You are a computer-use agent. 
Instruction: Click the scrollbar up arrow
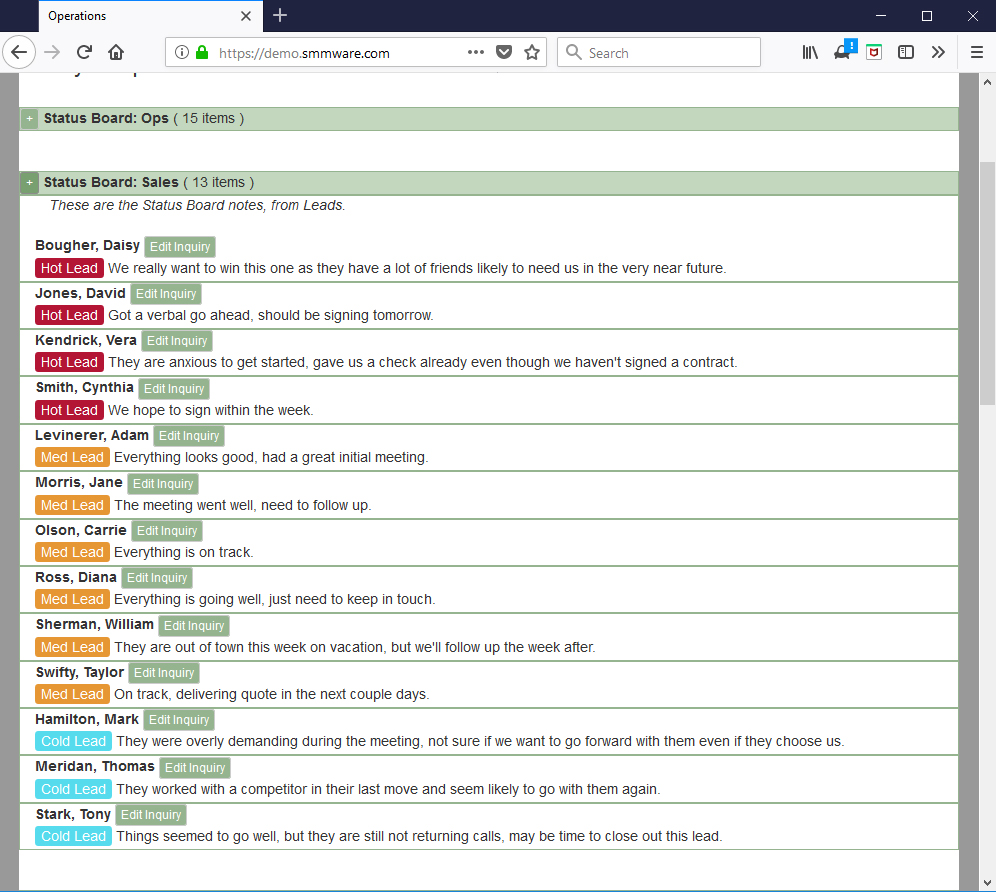click(987, 82)
